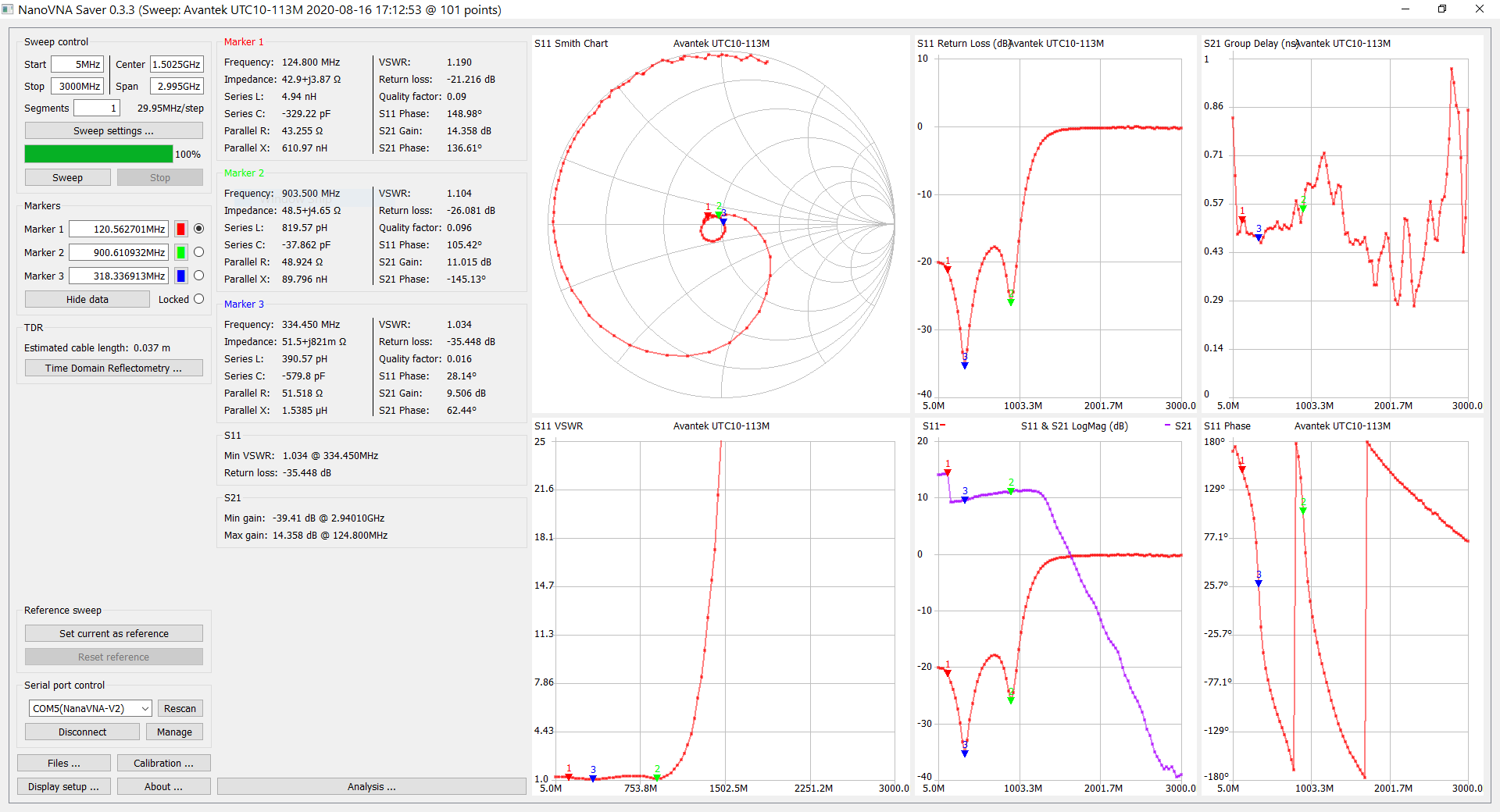The height and width of the screenshot is (812, 1500).
Task: Click Disconnect button
Action: click(x=82, y=732)
